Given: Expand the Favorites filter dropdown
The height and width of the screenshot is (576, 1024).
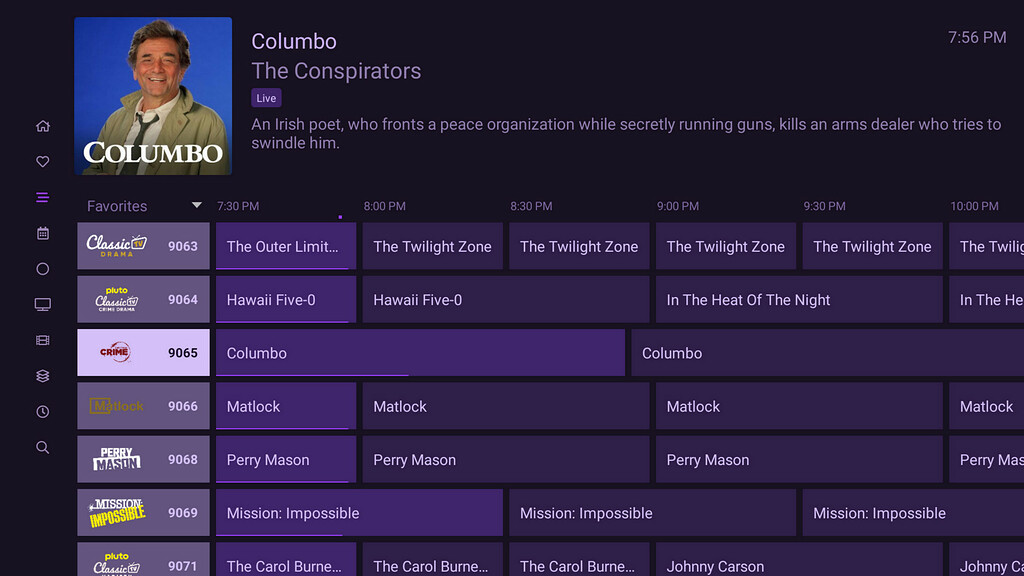Looking at the screenshot, I should click(196, 205).
